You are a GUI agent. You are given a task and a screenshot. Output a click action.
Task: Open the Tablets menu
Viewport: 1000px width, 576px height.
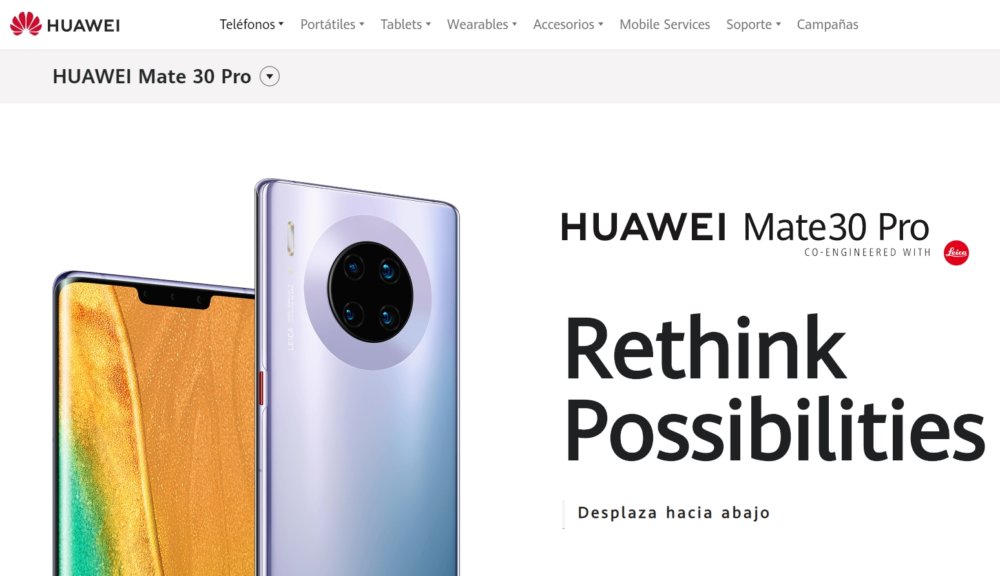coord(406,24)
